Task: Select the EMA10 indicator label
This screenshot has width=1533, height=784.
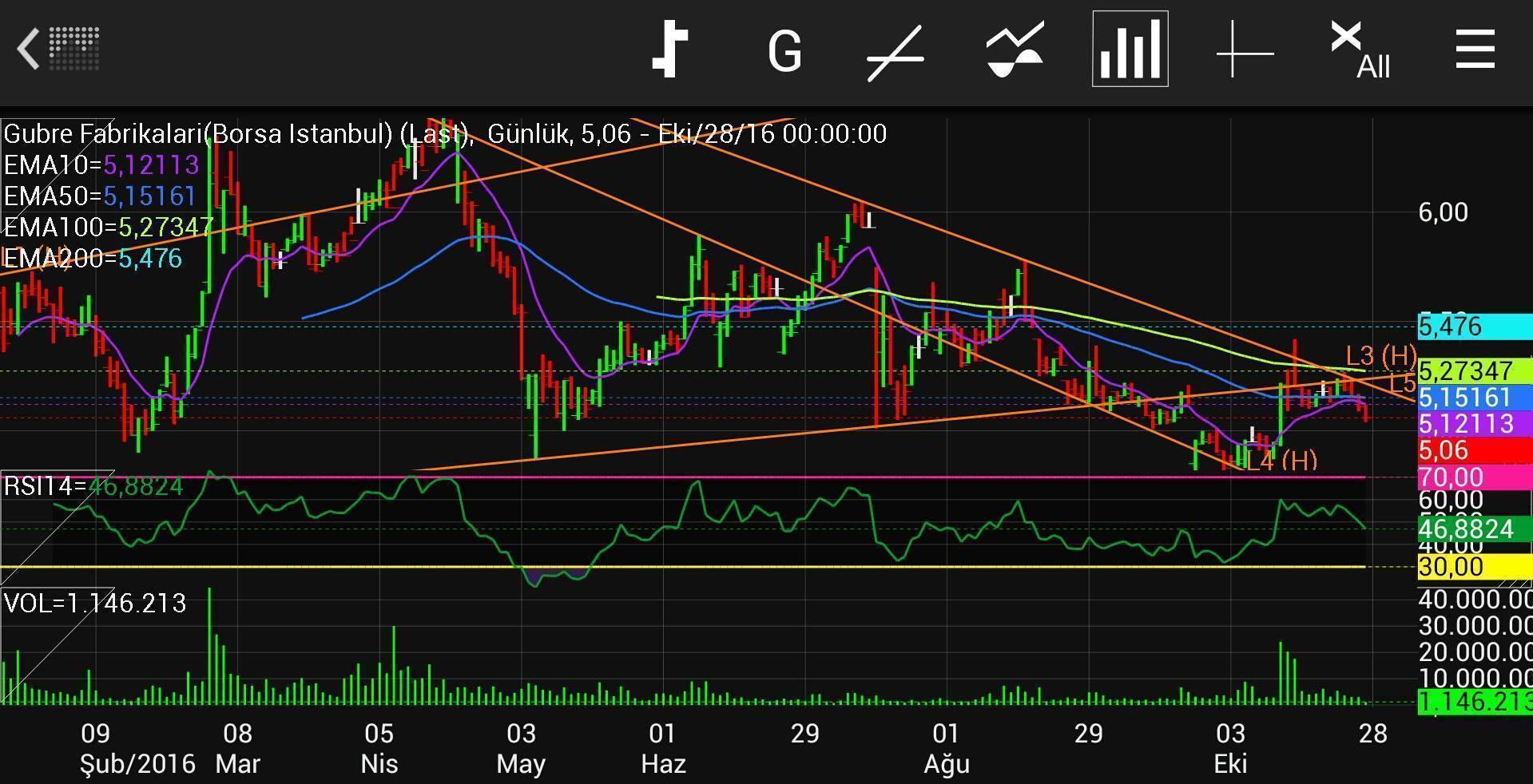Action: 101,165
